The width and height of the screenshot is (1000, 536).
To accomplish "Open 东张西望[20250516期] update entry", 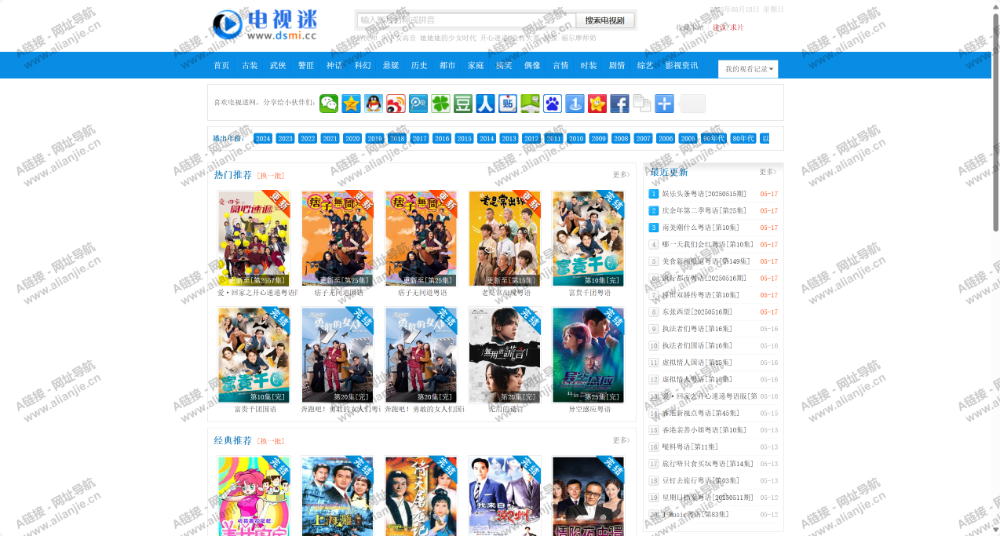I will 696,312.
